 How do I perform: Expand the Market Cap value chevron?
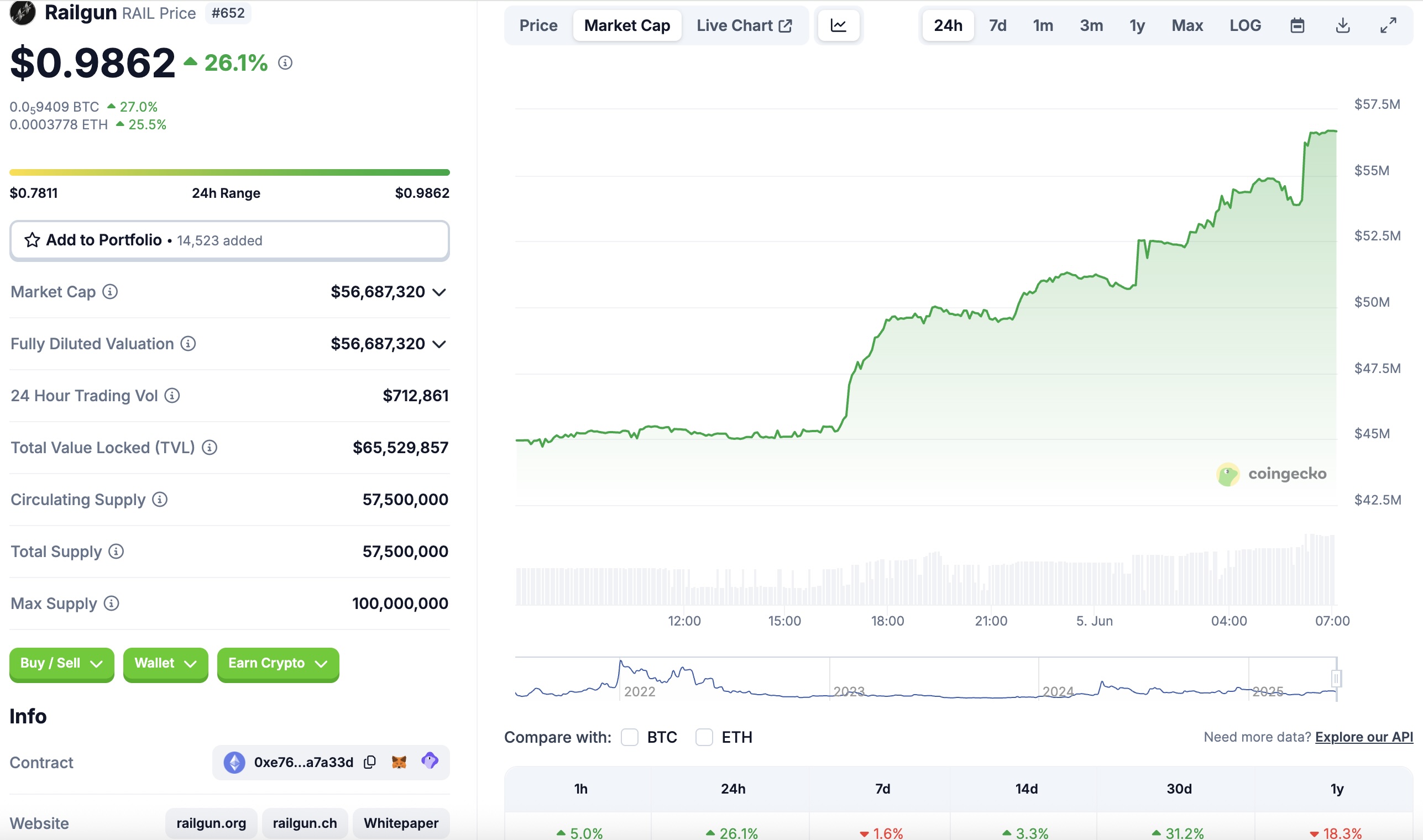pos(440,292)
